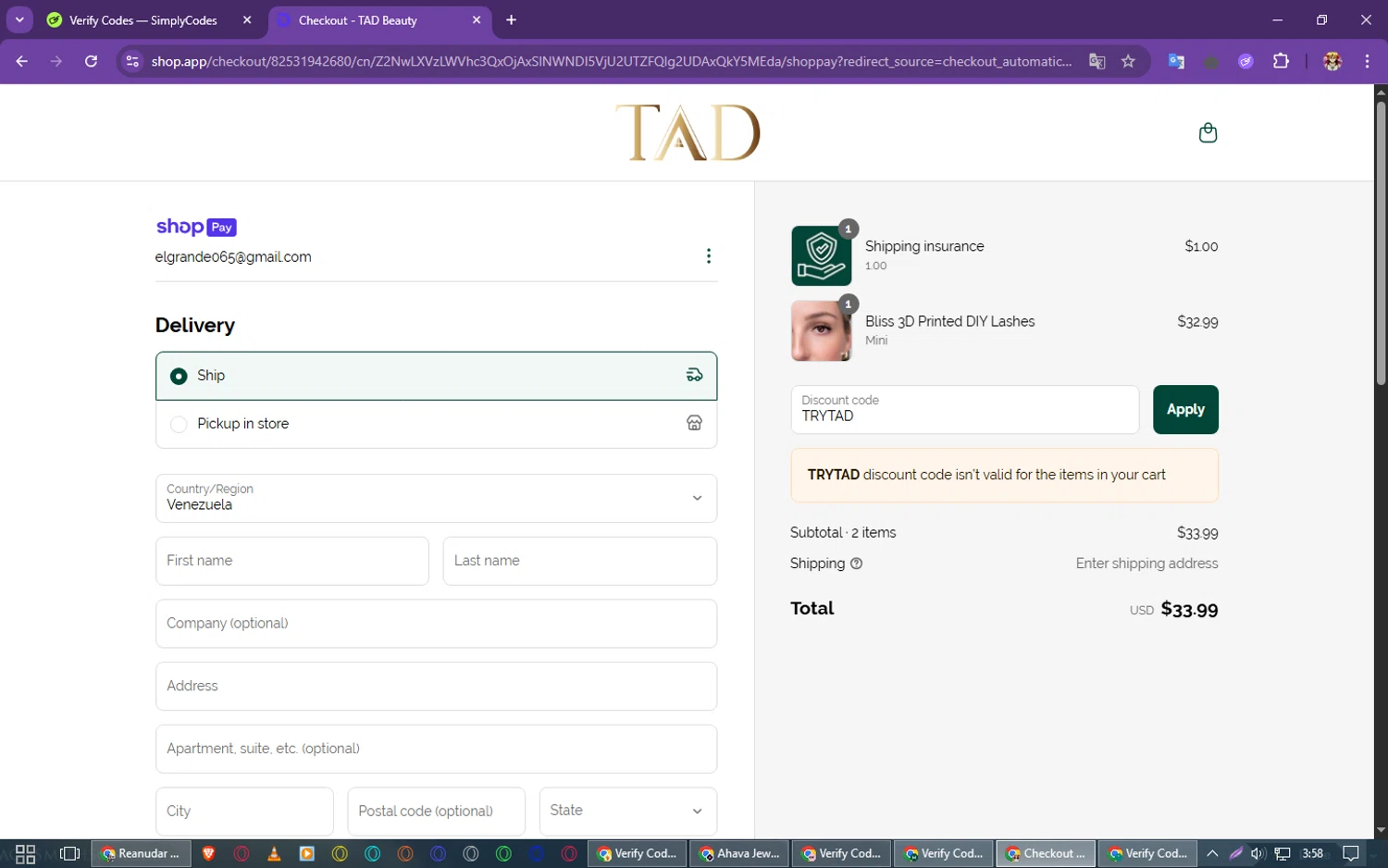Open the Extensions puzzle-piece menu
Screen dimensions: 1388x868
click(x=1281, y=61)
